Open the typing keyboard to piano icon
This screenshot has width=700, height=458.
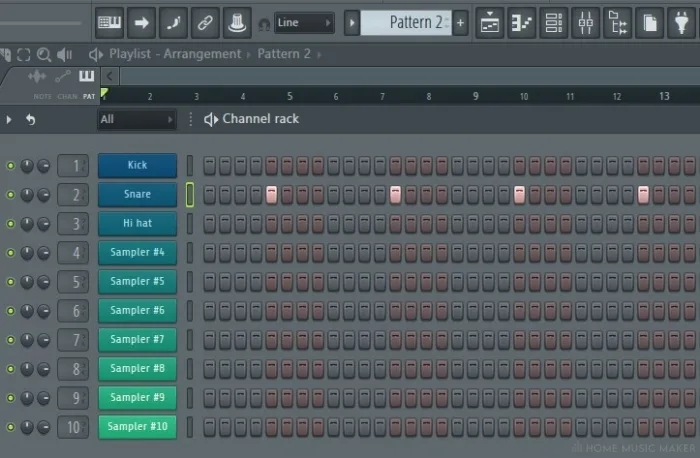click(x=109, y=22)
